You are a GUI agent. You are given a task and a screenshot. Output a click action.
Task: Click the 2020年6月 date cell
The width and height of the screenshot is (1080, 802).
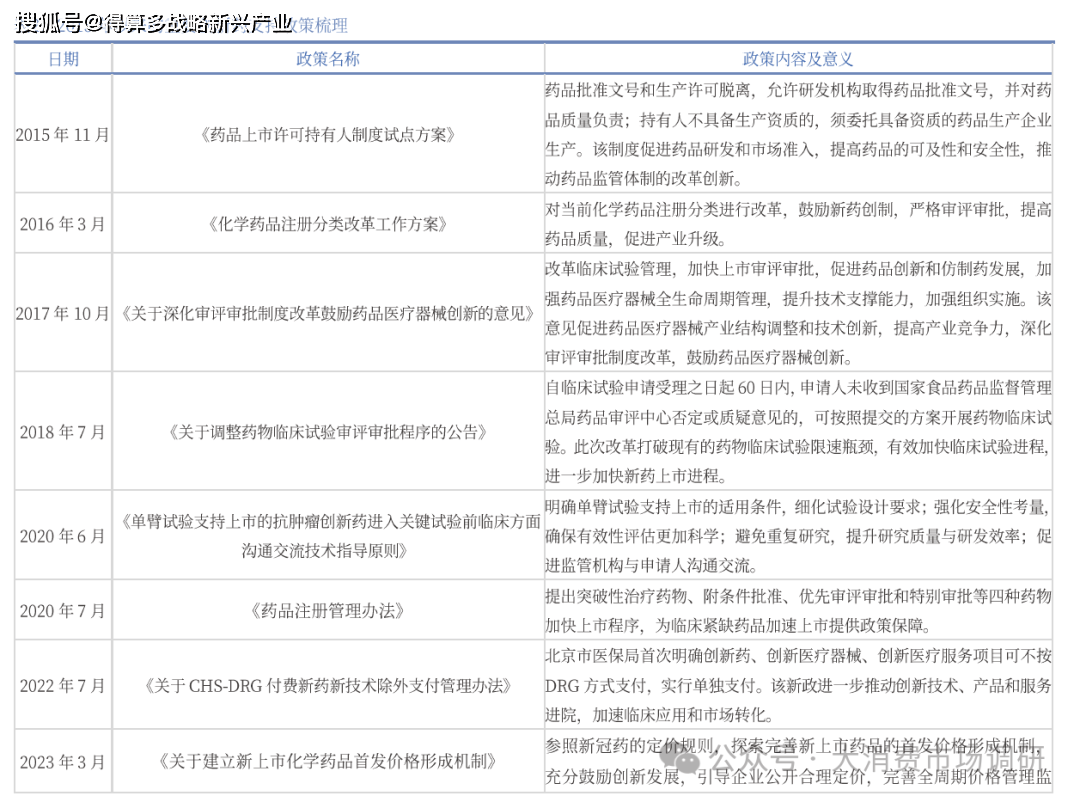(63, 536)
